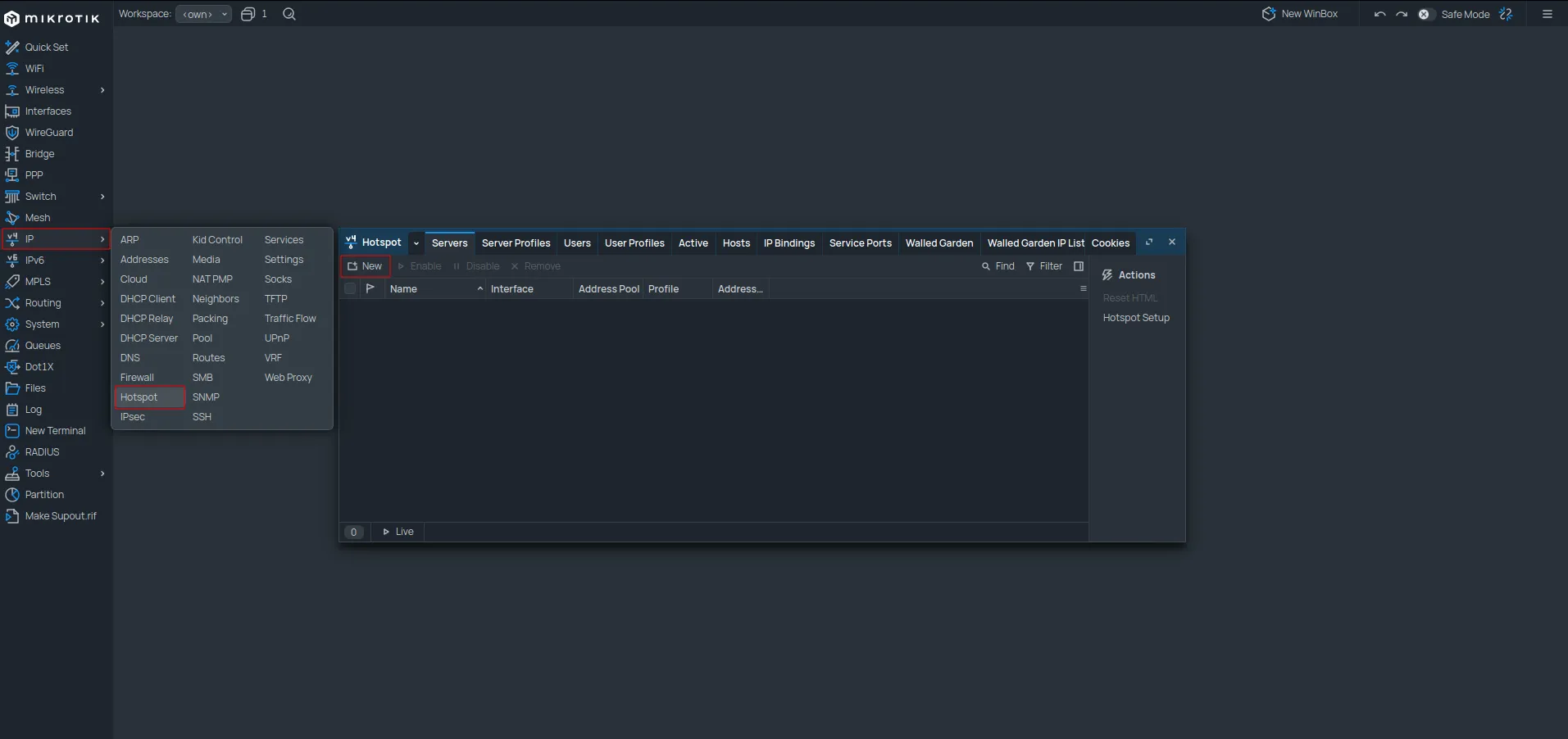Open the Workspace dropdown
This screenshot has width=1568, height=739.
[202, 14]
